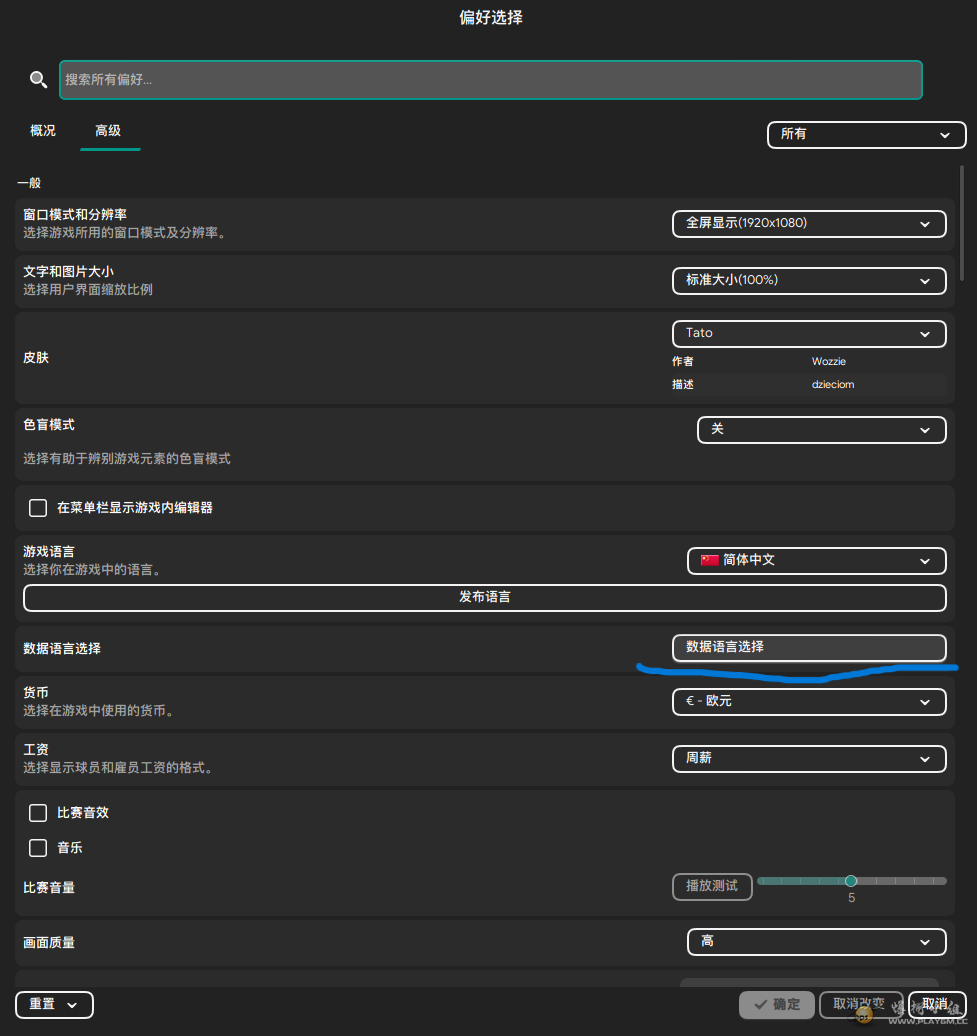The width and height of the screenshot is (977, 1036).
Task: Toggle the 音乐 checkbox
Action: (38, 848)
